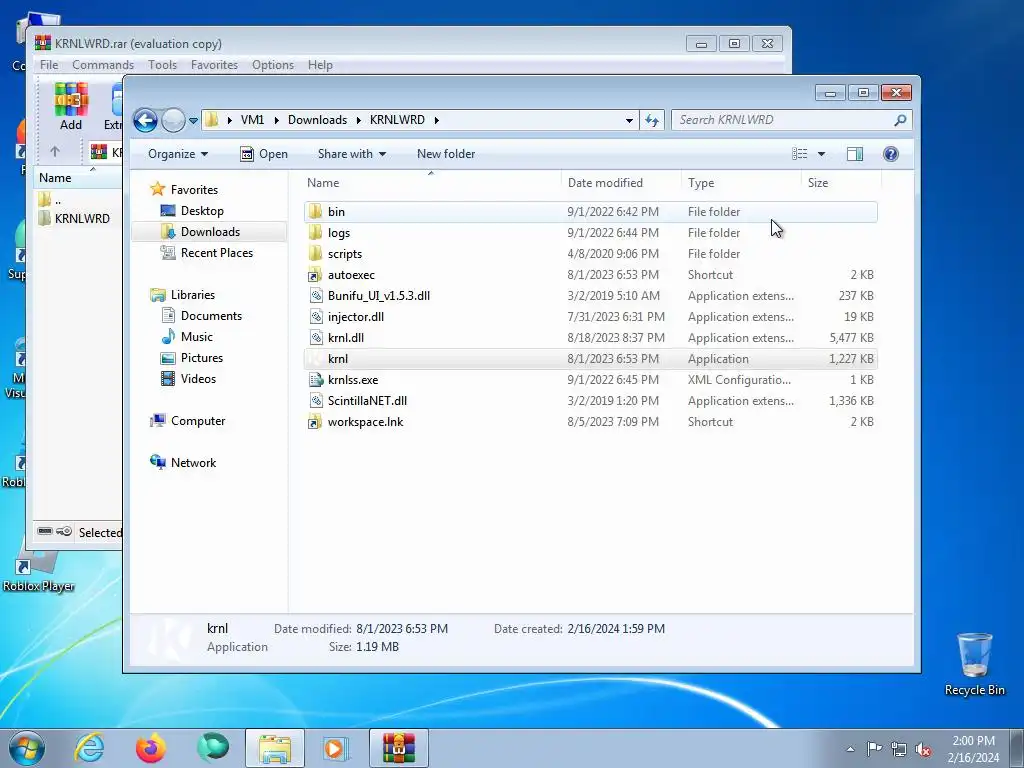Click the muted volume tray icon
This screenshot has height=768, width=1024.
click(x=923, y=750)
